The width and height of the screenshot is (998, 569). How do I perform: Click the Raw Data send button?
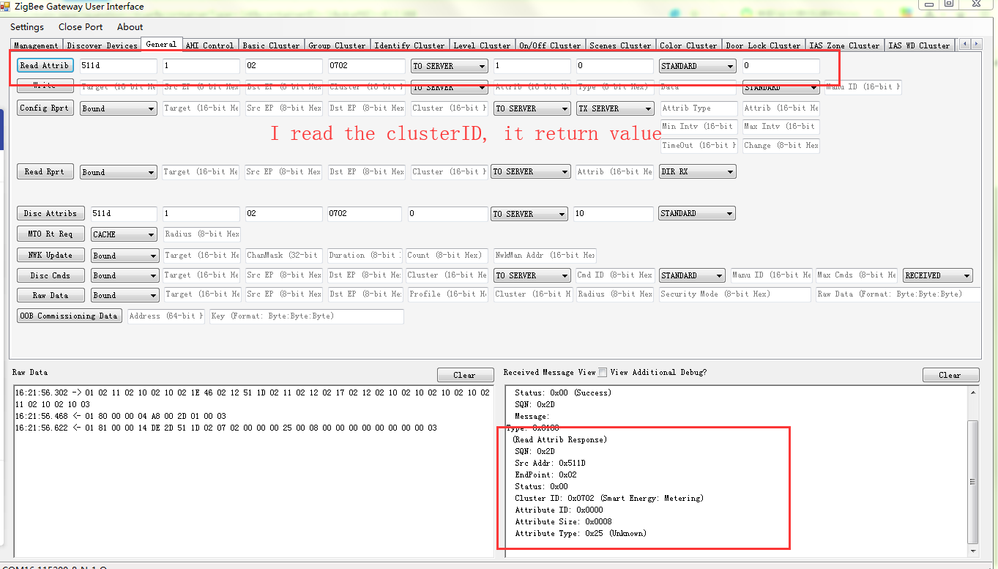(50, 295)
